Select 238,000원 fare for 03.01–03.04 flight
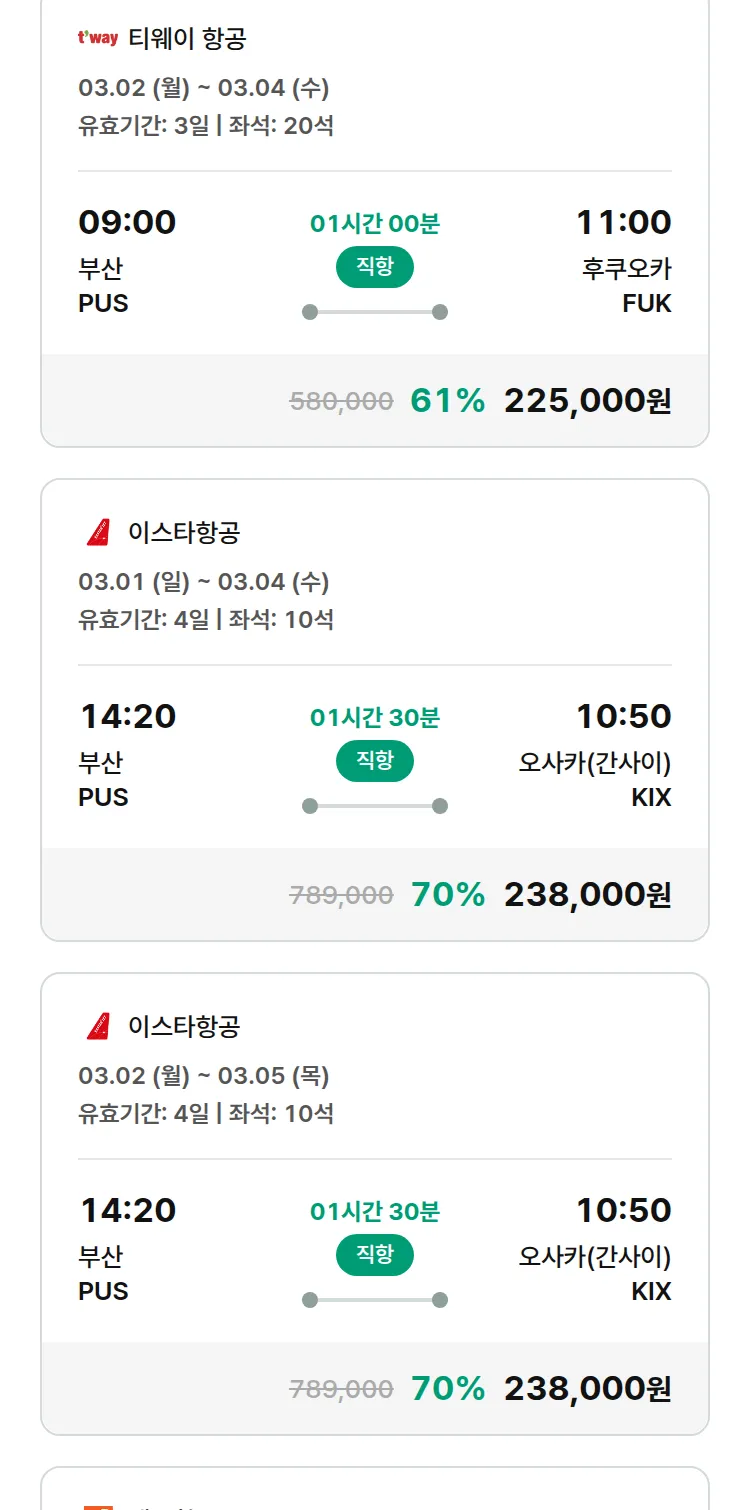 pos(587,895)
